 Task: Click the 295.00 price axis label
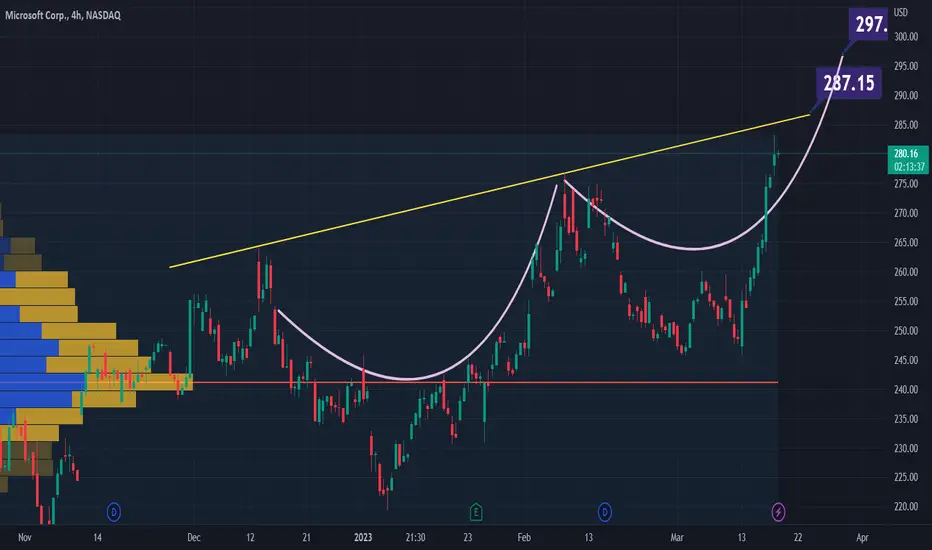click(x=906, y=66)
